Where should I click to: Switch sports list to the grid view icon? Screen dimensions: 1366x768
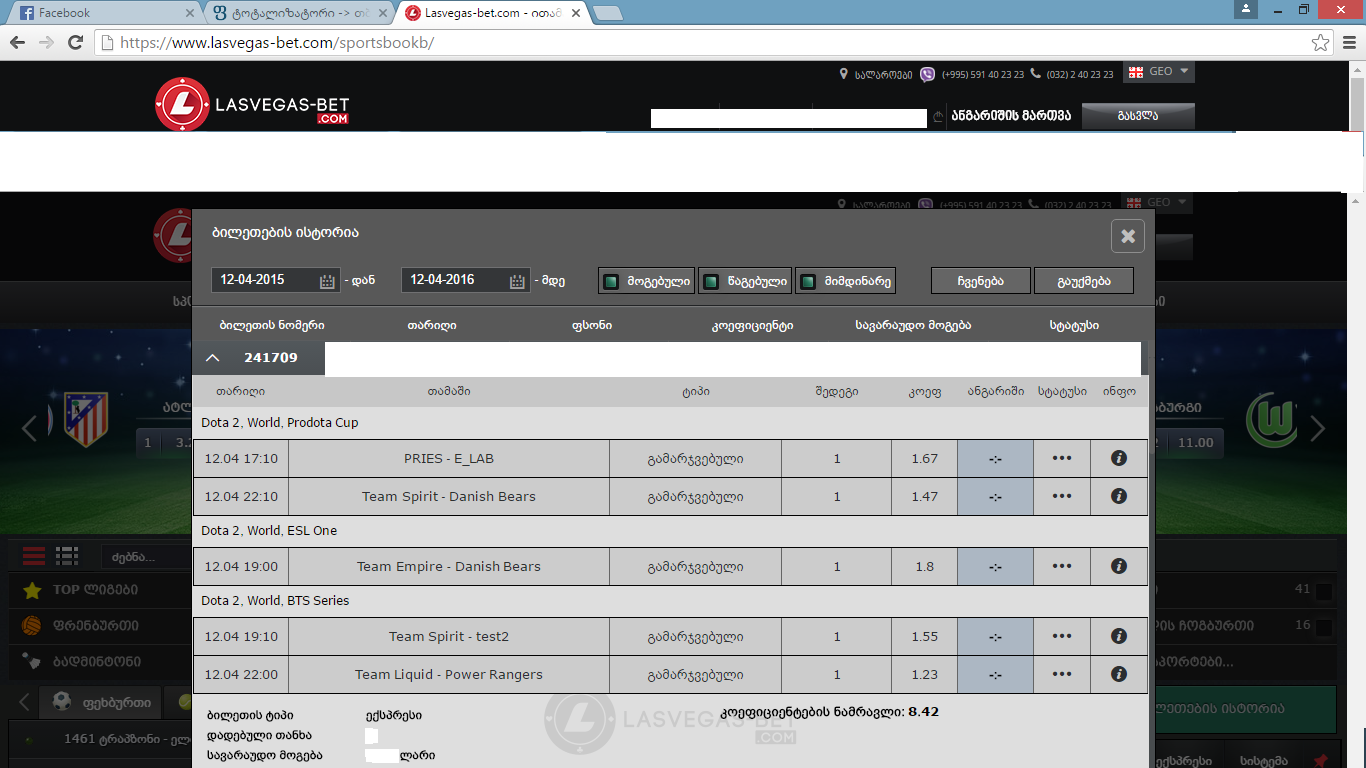coord(67,556)
